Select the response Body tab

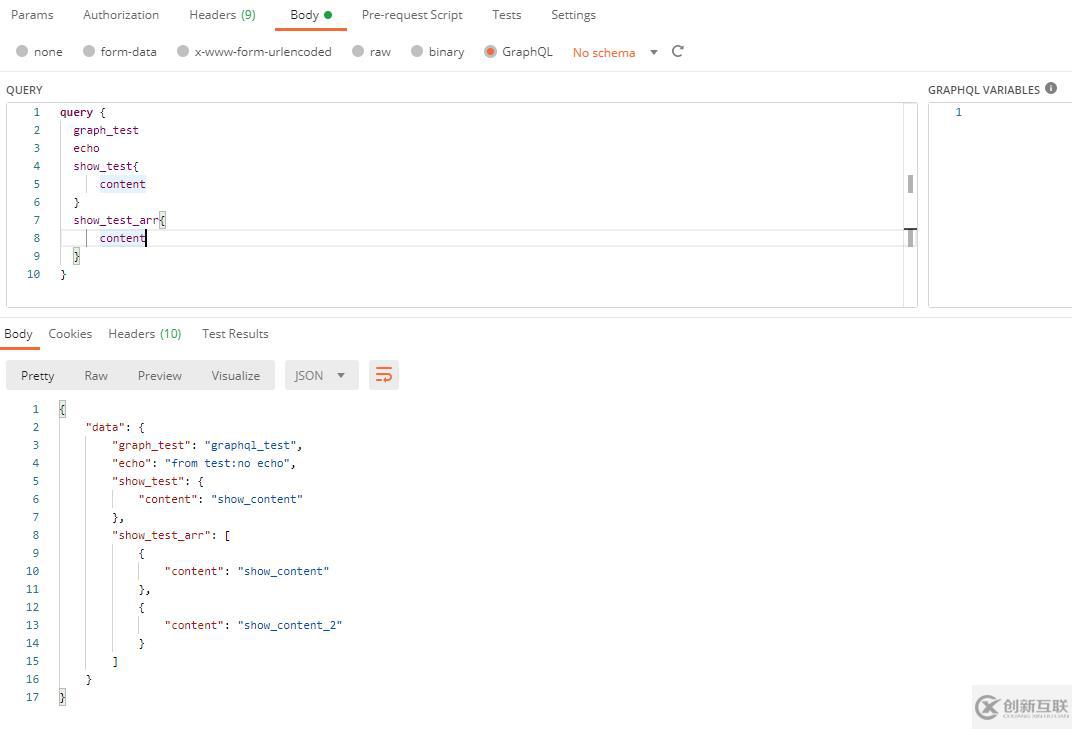click(18, 334)
